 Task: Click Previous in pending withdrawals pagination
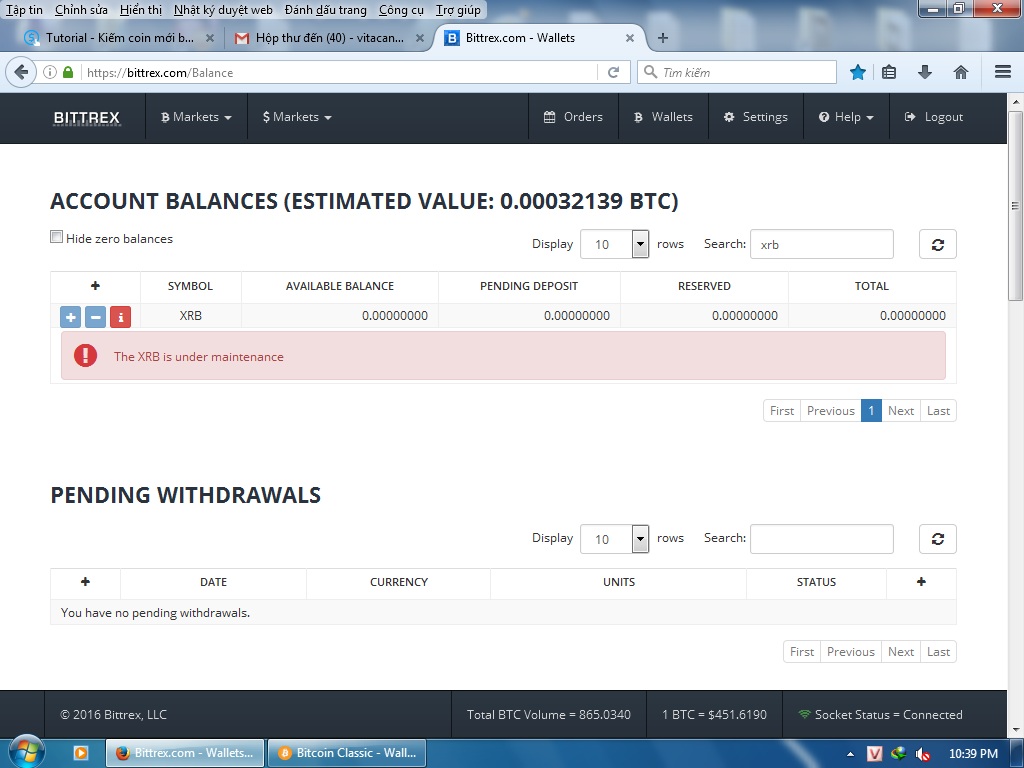850,652
